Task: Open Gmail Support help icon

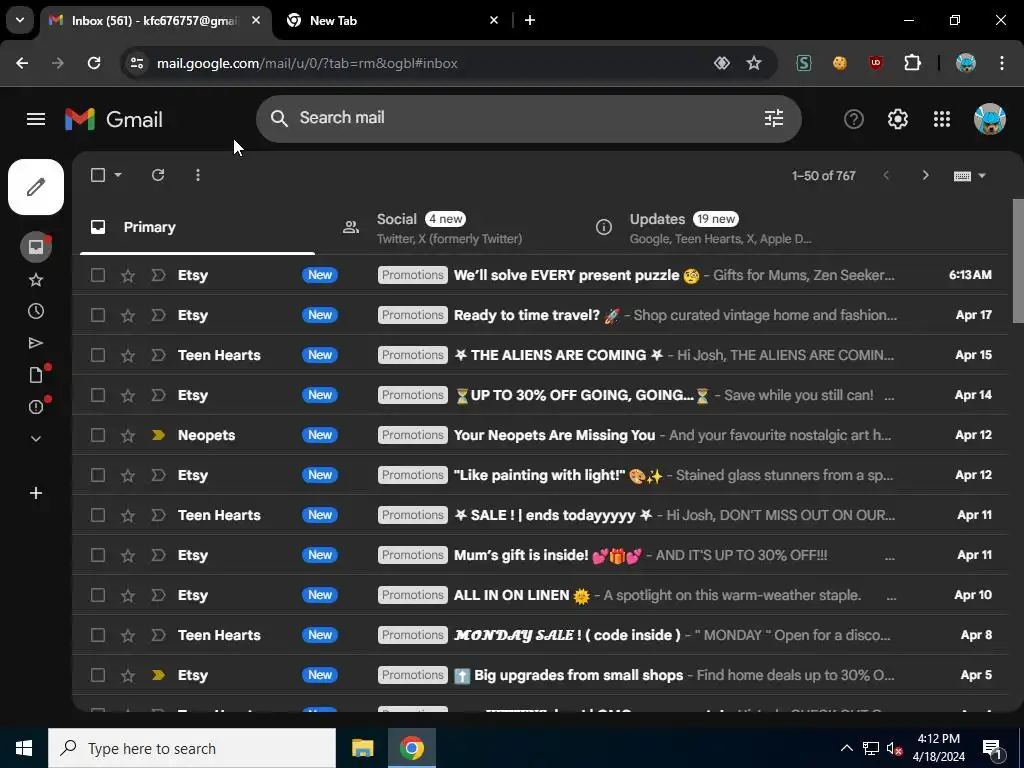Action: point(854,119)
